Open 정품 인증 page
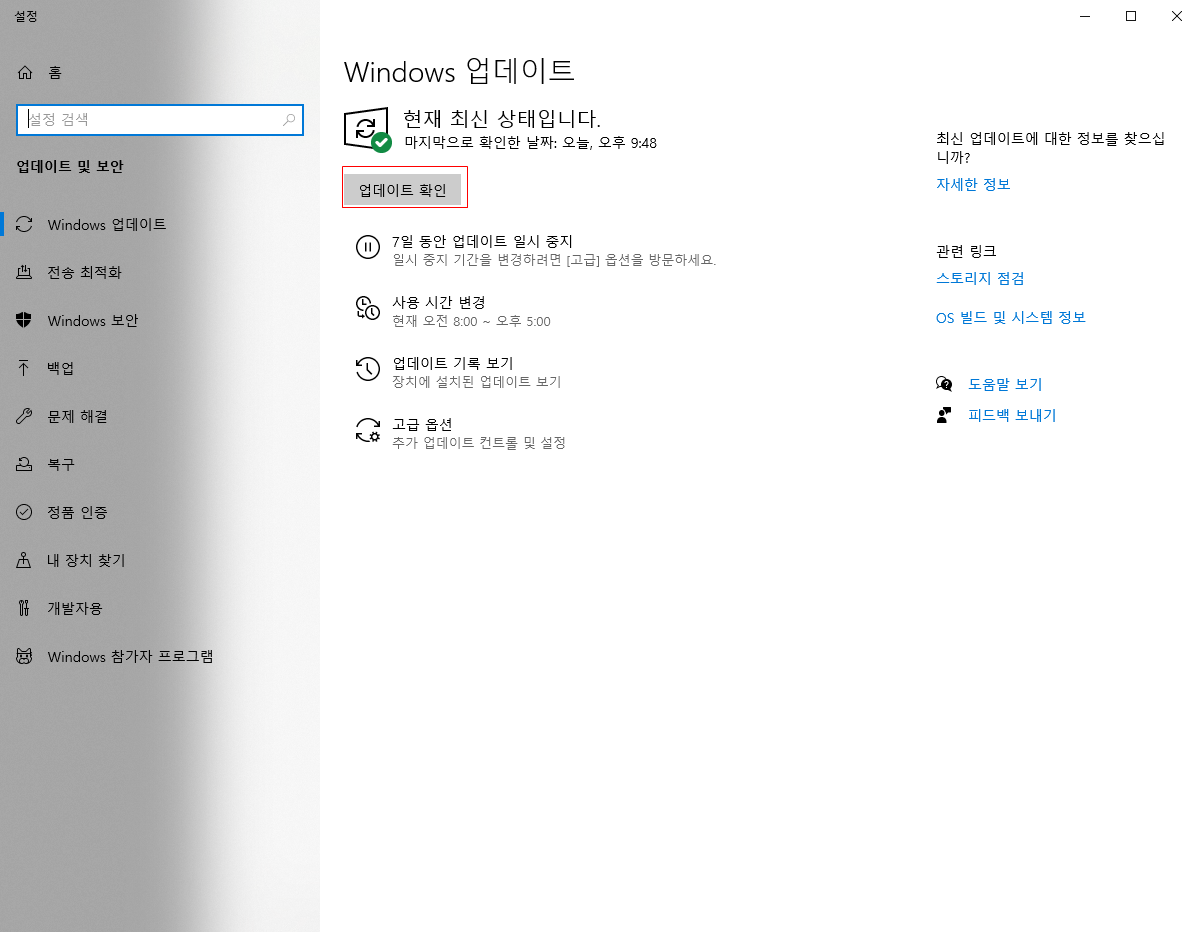The image size is (1200, 932). coord(160,512)
